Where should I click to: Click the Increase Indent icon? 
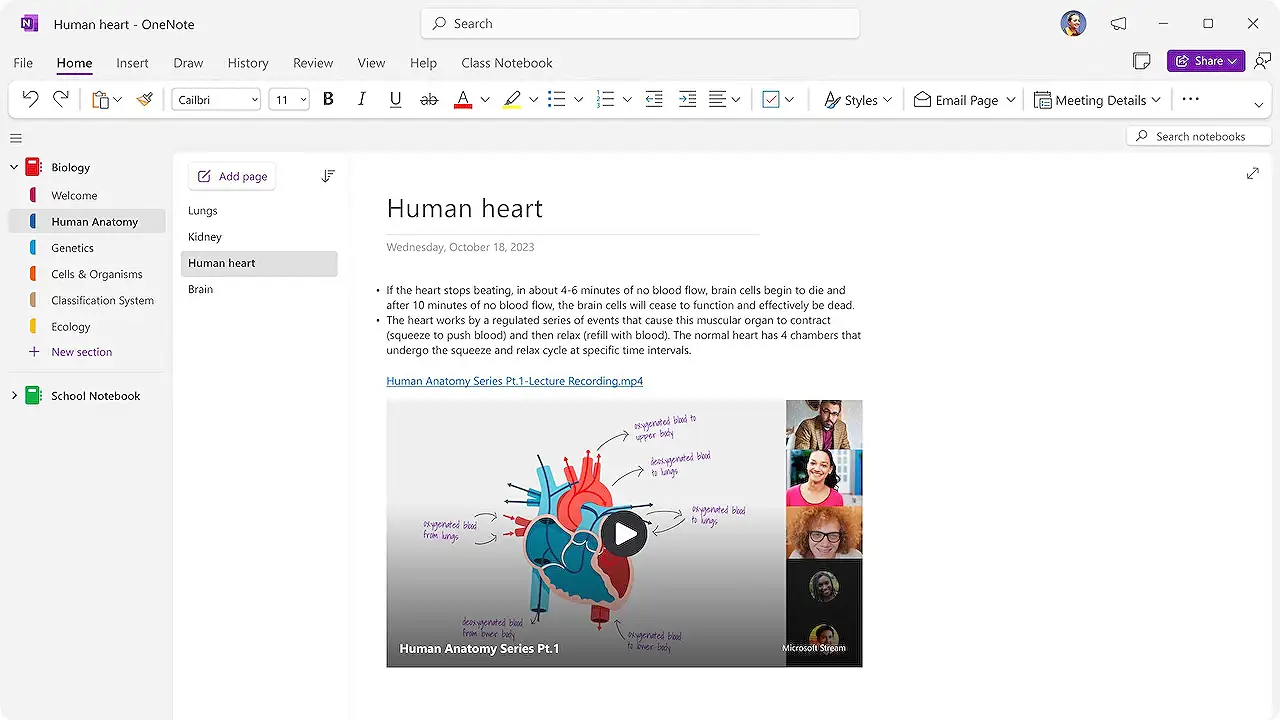687,99
